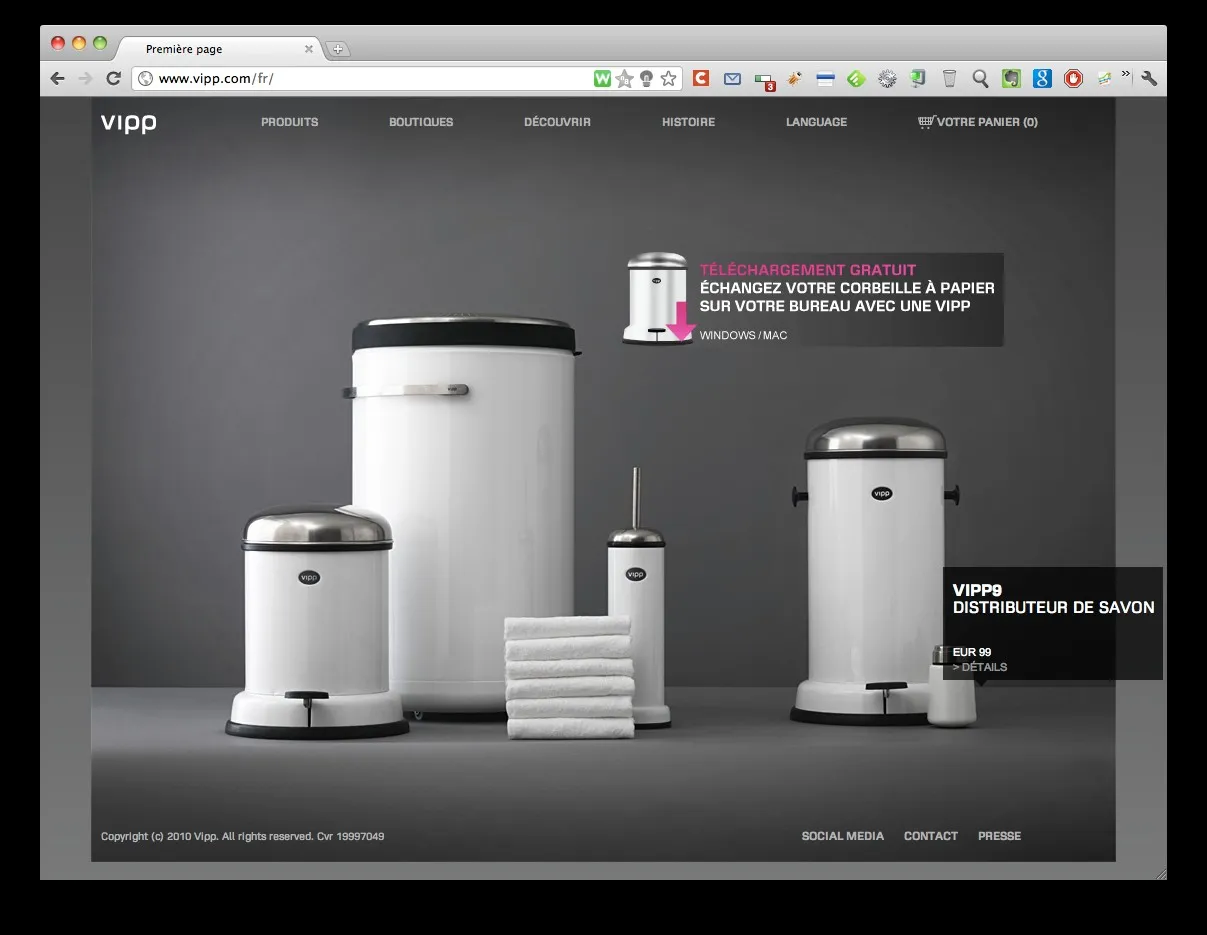The height and width of the screenshot is (935, 1207).
Task: Open the mail envelope extension
Action: point(733,78)
